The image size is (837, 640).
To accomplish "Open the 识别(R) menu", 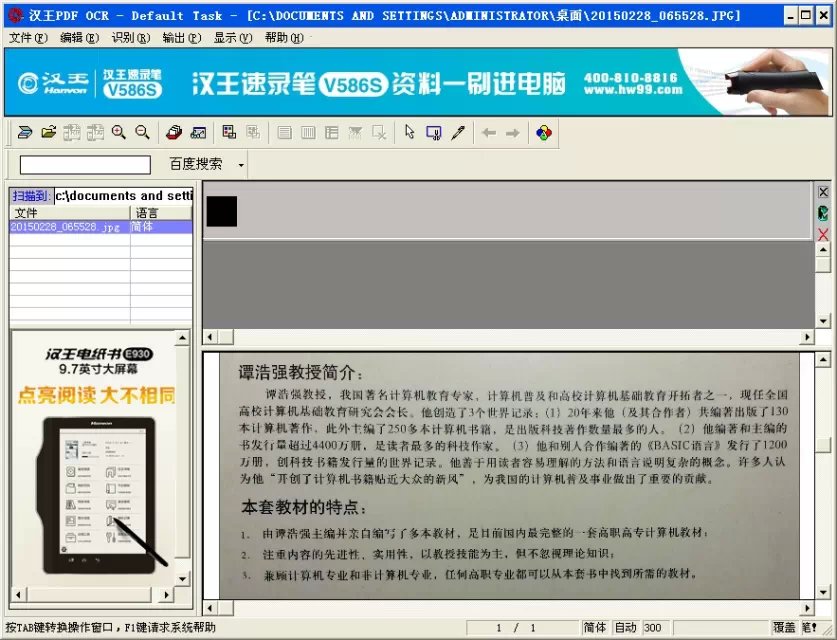I will pos(130,38).
